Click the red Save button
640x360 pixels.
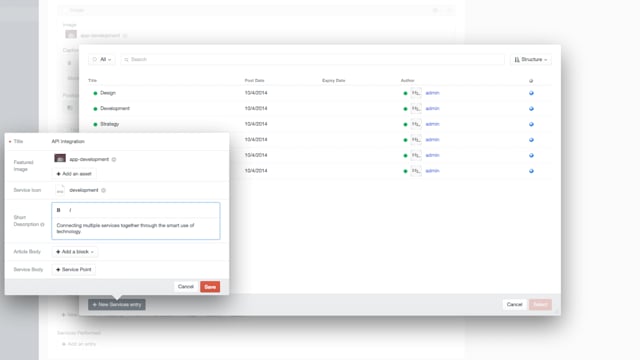click(x=210, y=287)
